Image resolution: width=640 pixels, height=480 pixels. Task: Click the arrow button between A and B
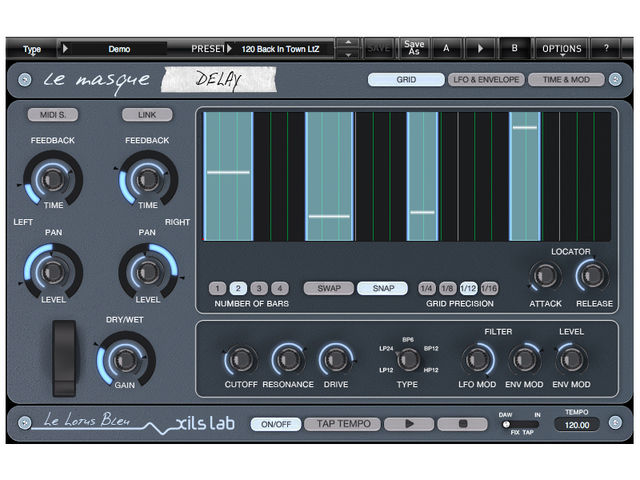[x=480, y=49]
